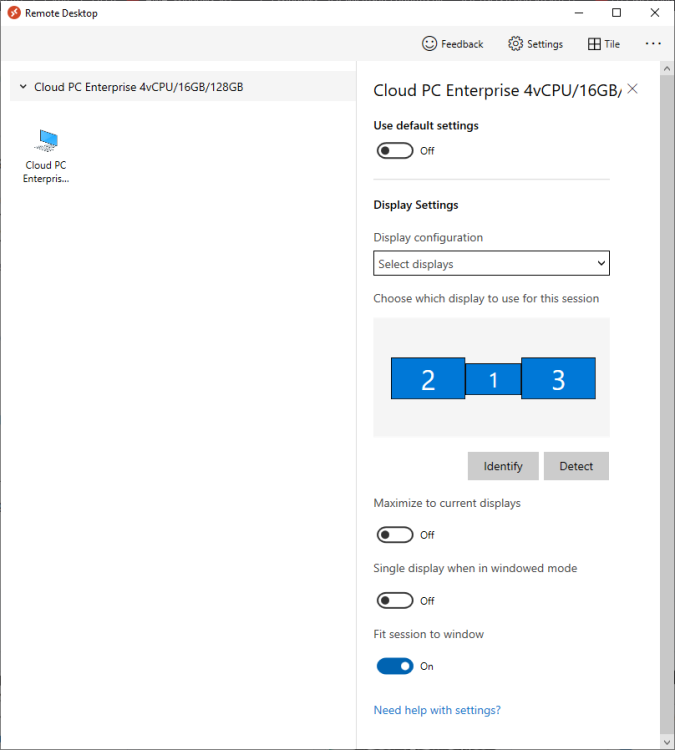Collapse the Cloud PC Enterprise workspace group

[x=23, y=87]
